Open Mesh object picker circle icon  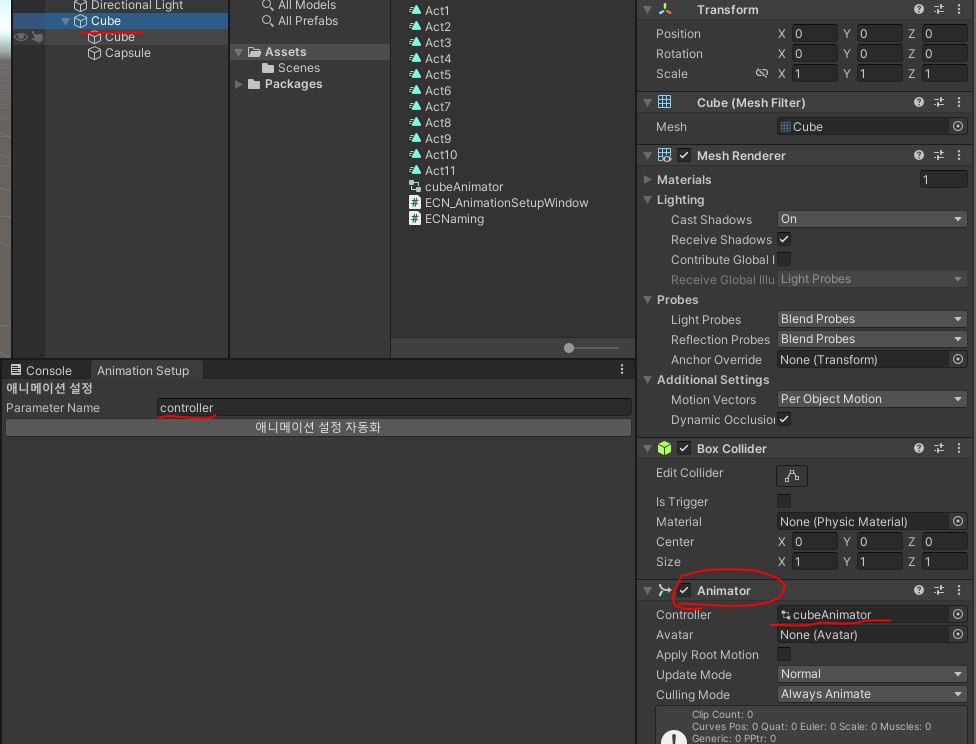tap(958, 126)
